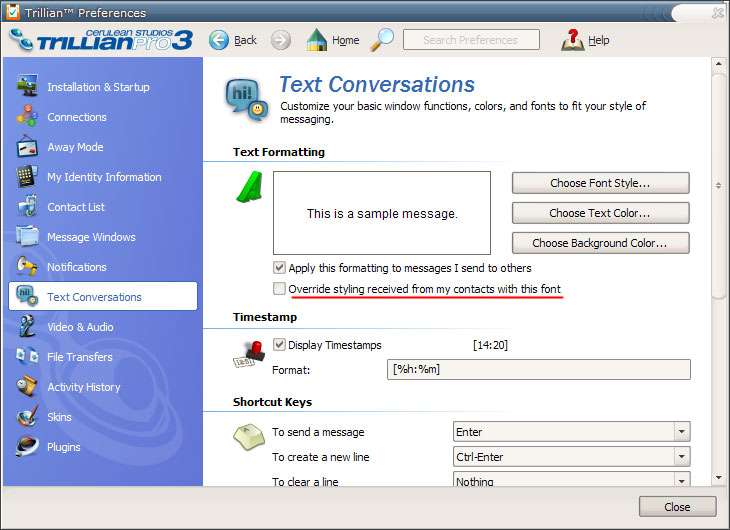Click the [14:20] timestamp preview text
730x530 pixels.
click(490, 345)
